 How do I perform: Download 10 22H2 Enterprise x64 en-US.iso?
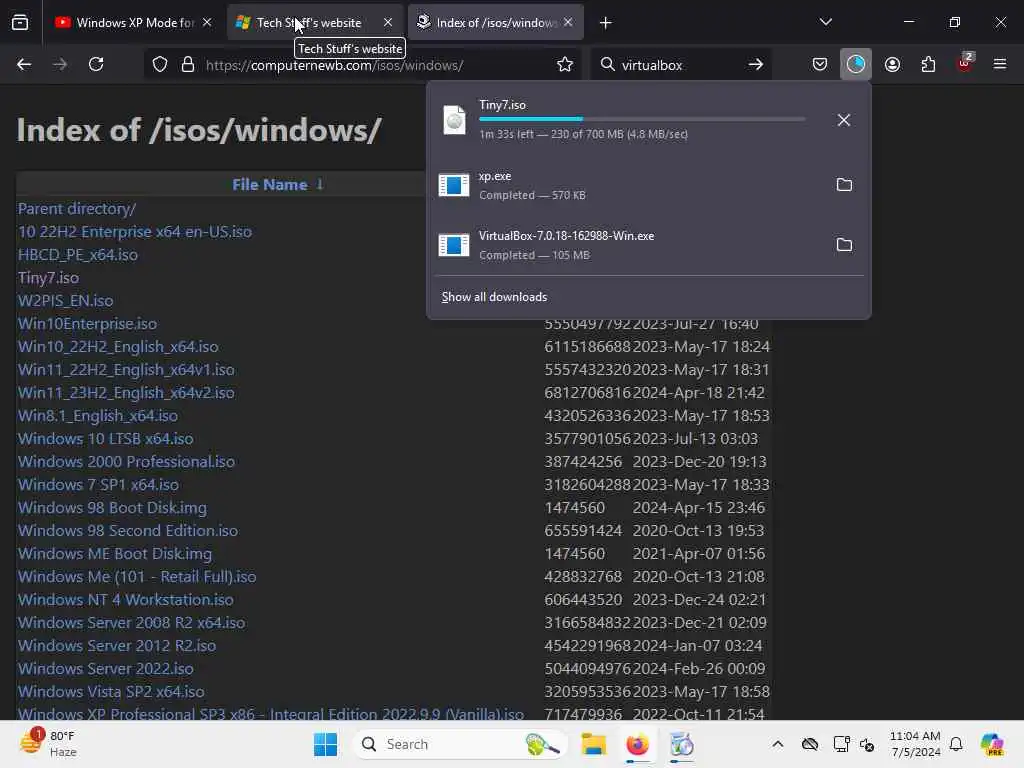pyautogui.click(x=135, y=232)
